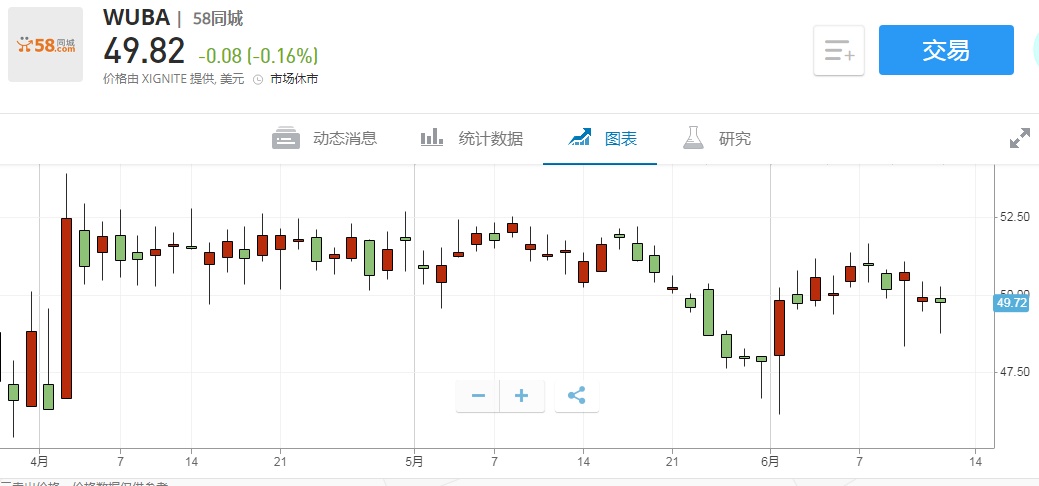Click the WUBA ticker symbol heading

136,18
